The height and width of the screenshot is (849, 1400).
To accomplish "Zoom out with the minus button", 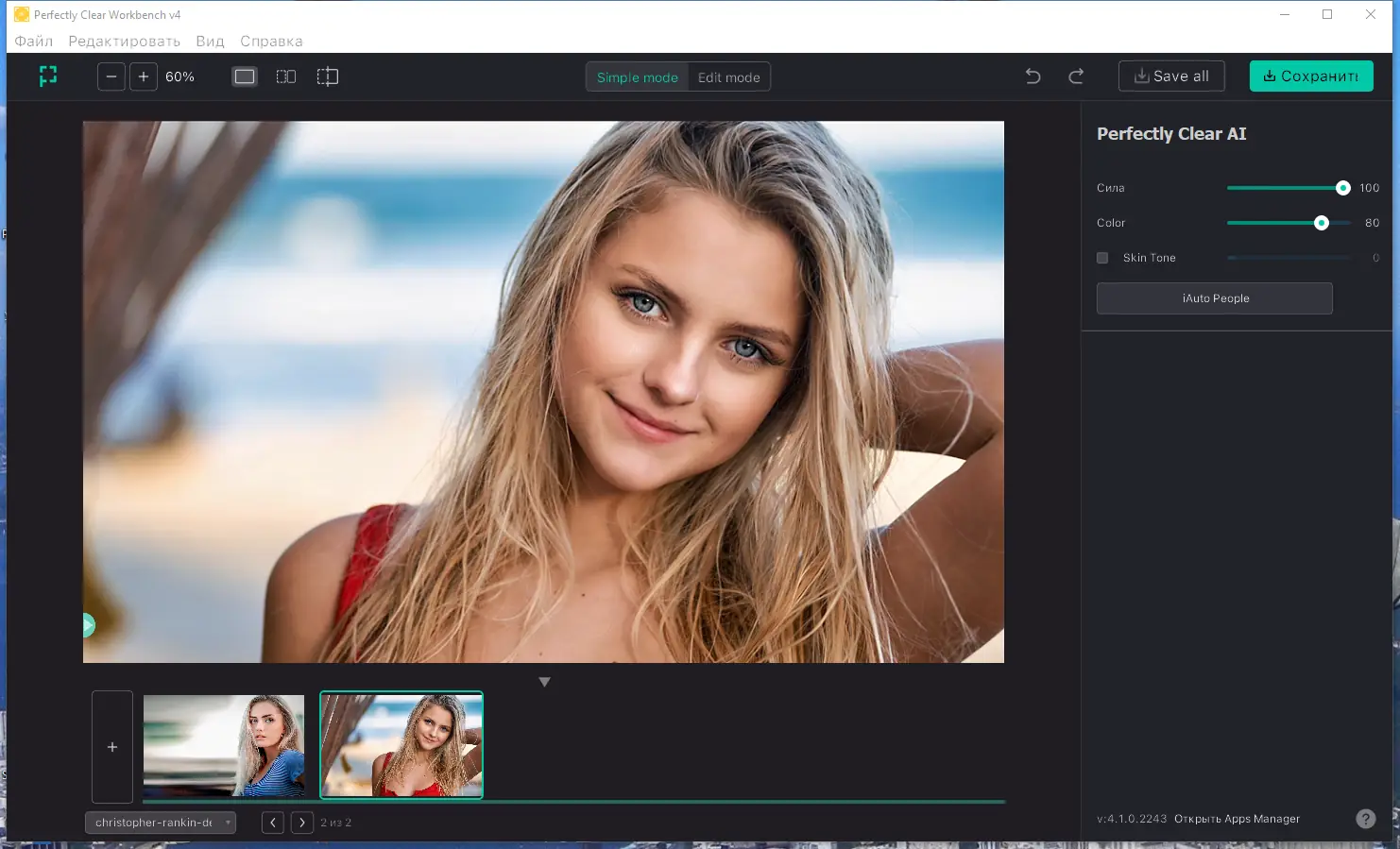I will [111, 76].
